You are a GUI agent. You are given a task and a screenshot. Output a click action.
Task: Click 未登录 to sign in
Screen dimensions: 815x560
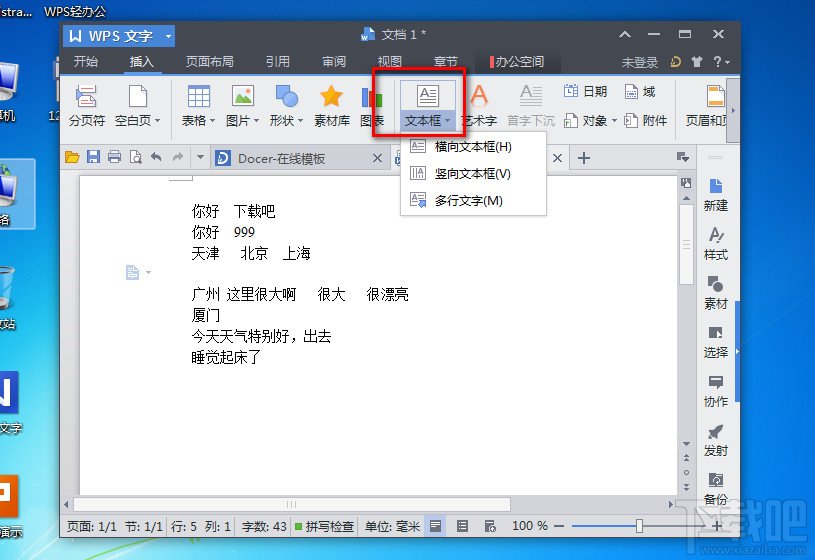tap(639, 62)
